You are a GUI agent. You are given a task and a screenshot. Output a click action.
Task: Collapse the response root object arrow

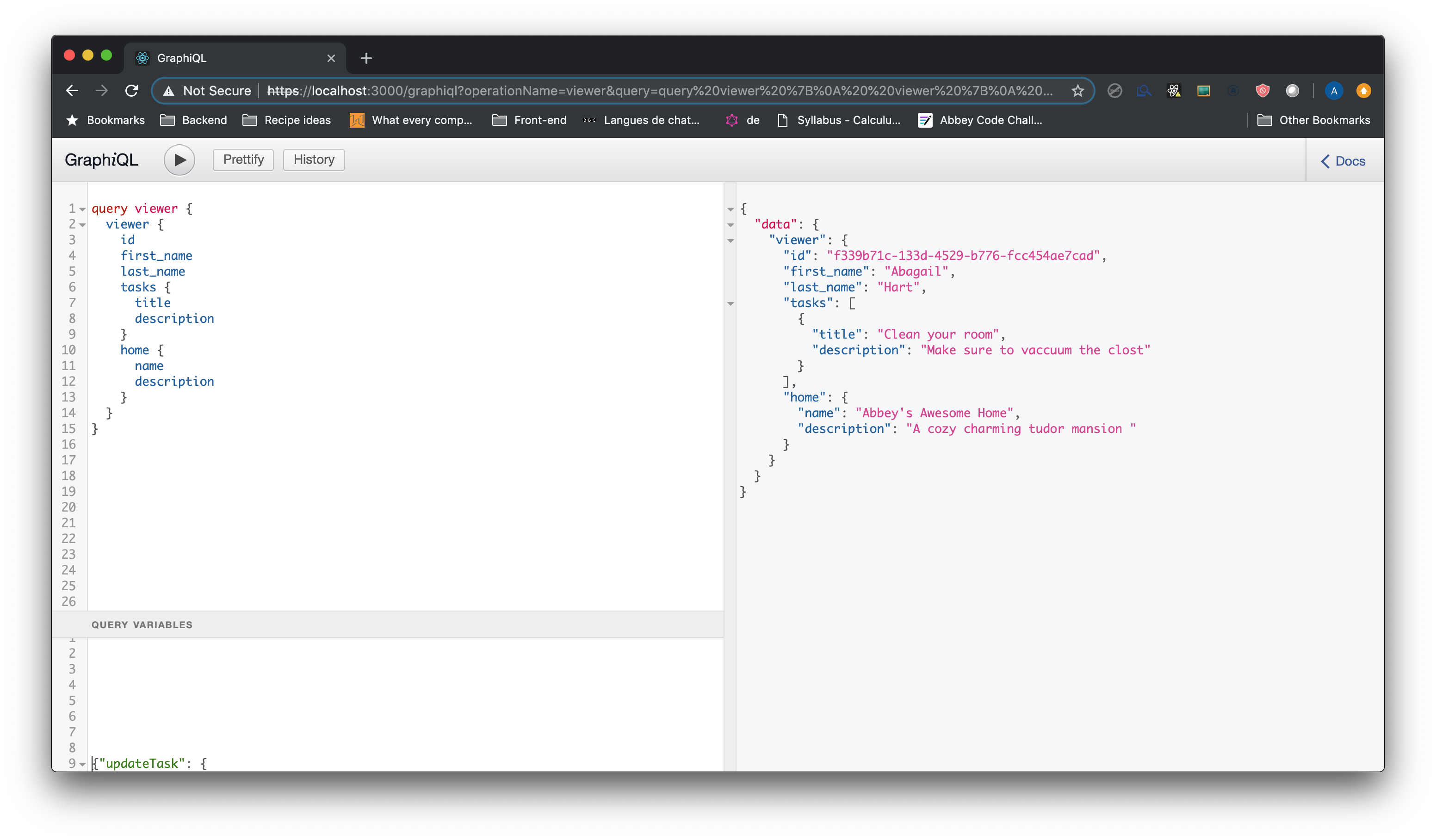coord(730,209)
